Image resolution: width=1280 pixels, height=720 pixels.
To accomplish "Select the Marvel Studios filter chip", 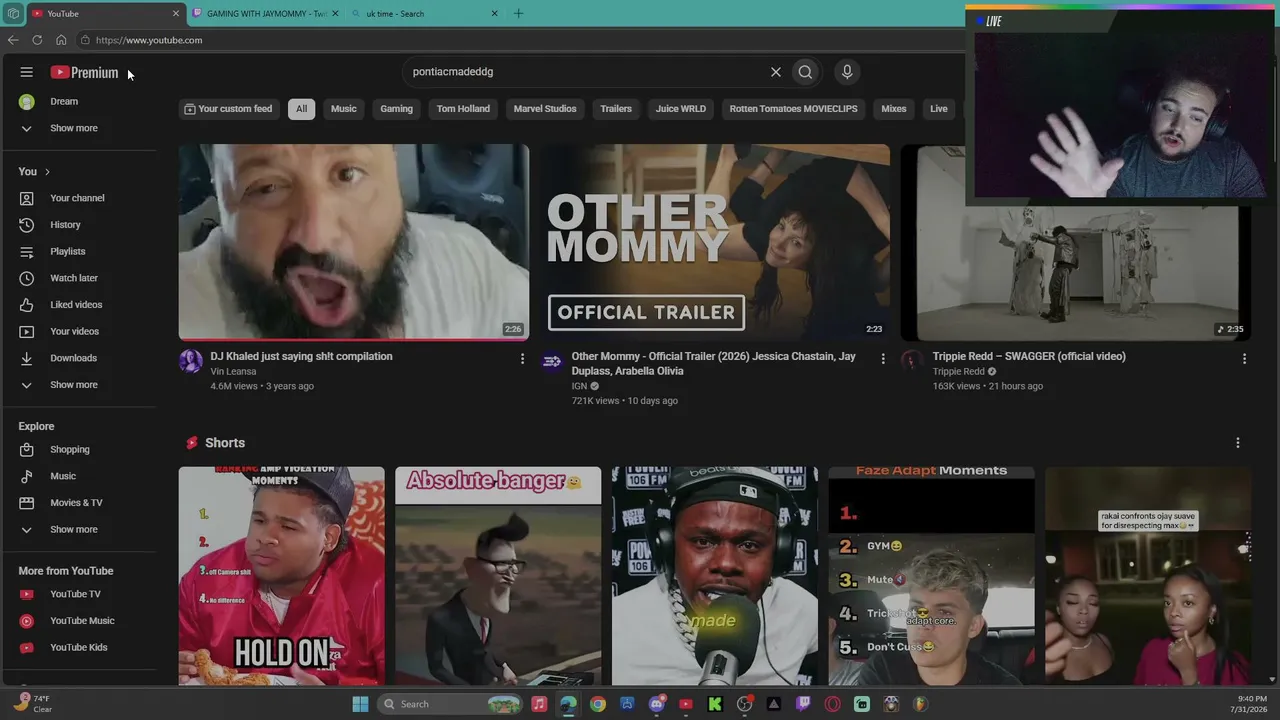I will (545, 109).
